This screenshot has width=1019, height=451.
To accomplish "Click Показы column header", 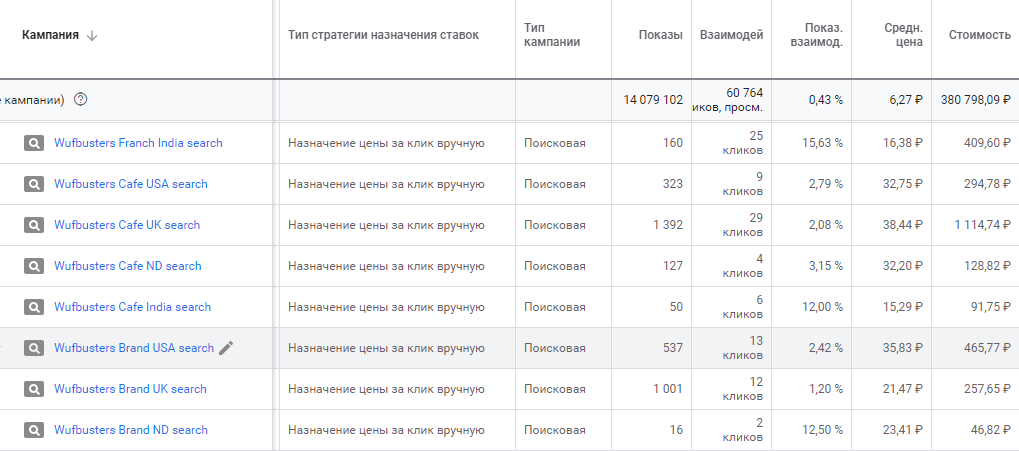I will click(660, 35).
